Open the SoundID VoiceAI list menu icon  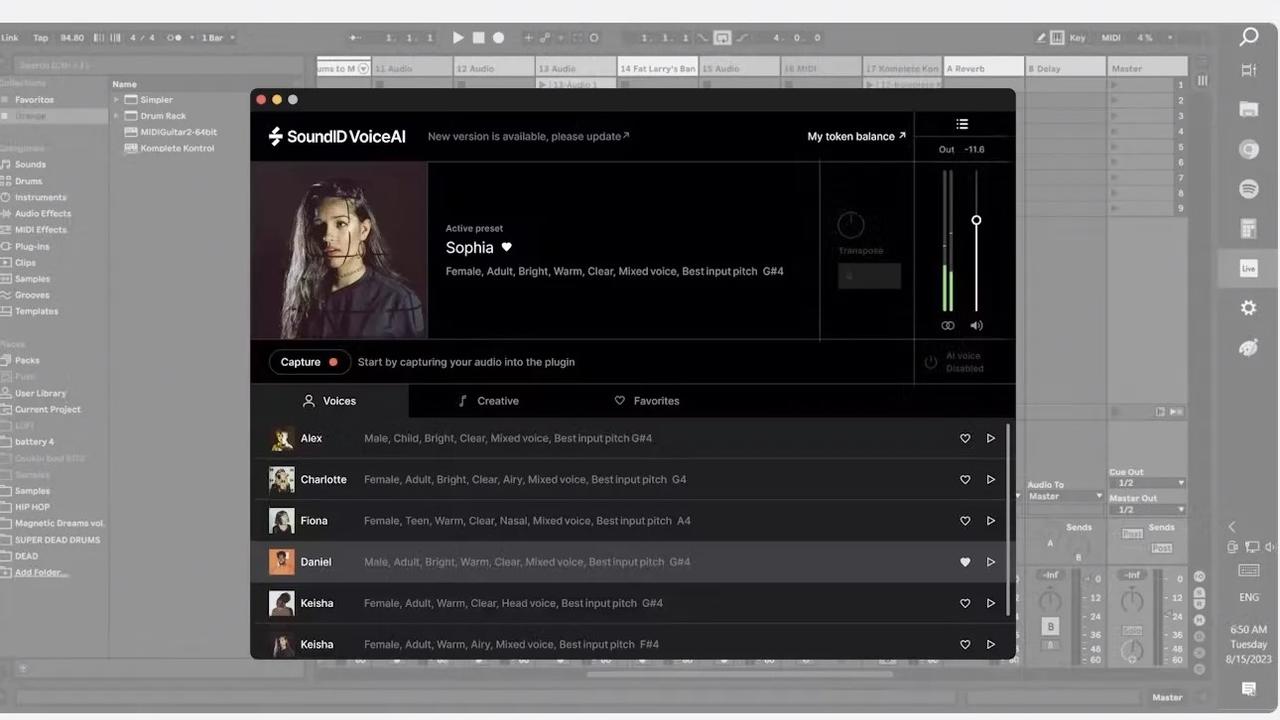[962, 124]
